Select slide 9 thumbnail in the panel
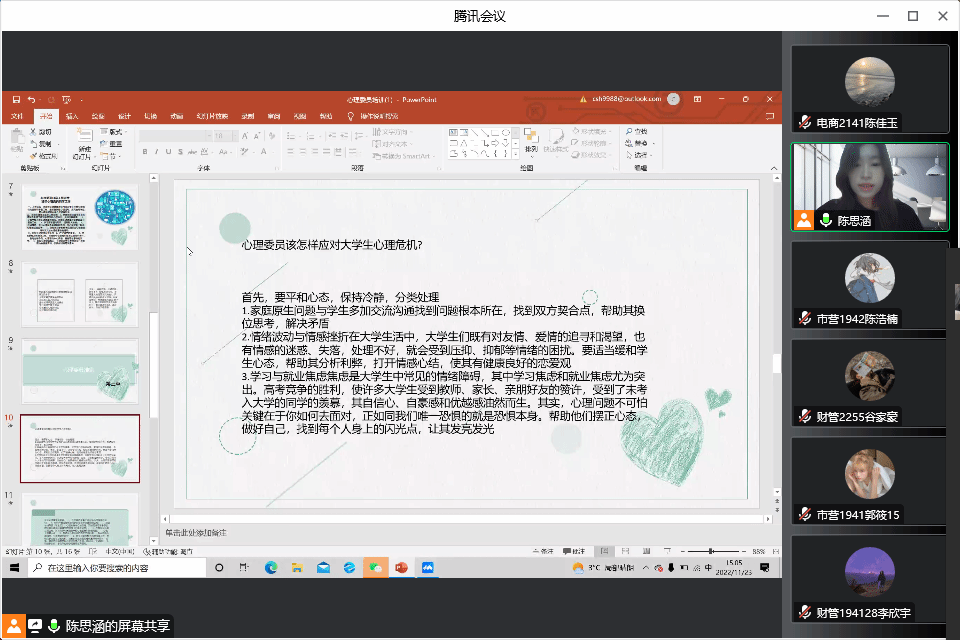 point(80,371)
